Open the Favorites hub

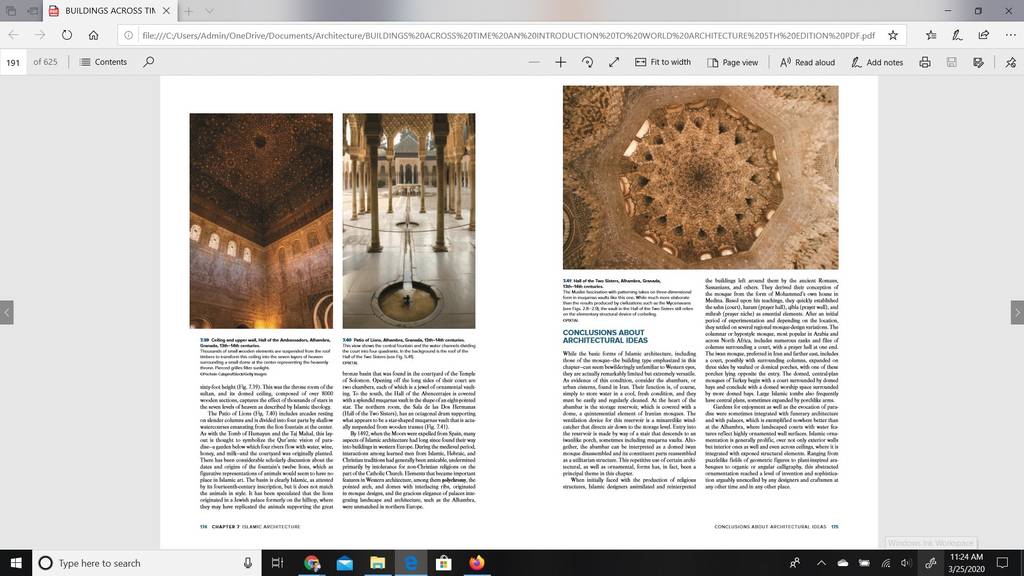pos(931,35)
